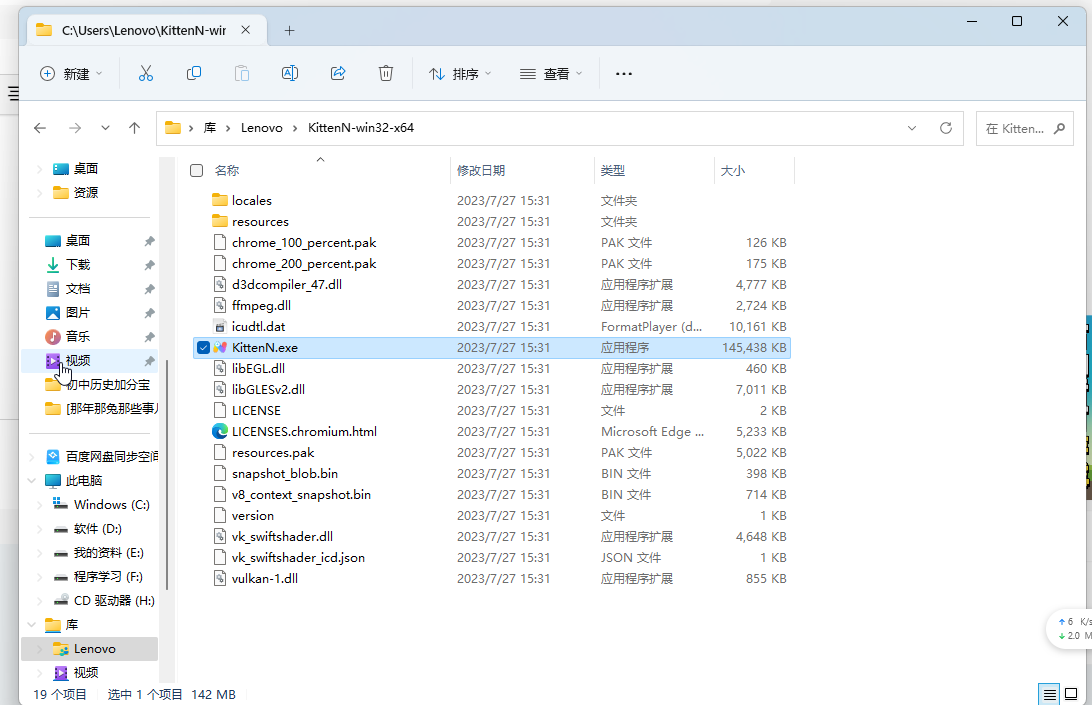Open the three-dot more options menu
1092x705 pixels.
coord(623,73)
